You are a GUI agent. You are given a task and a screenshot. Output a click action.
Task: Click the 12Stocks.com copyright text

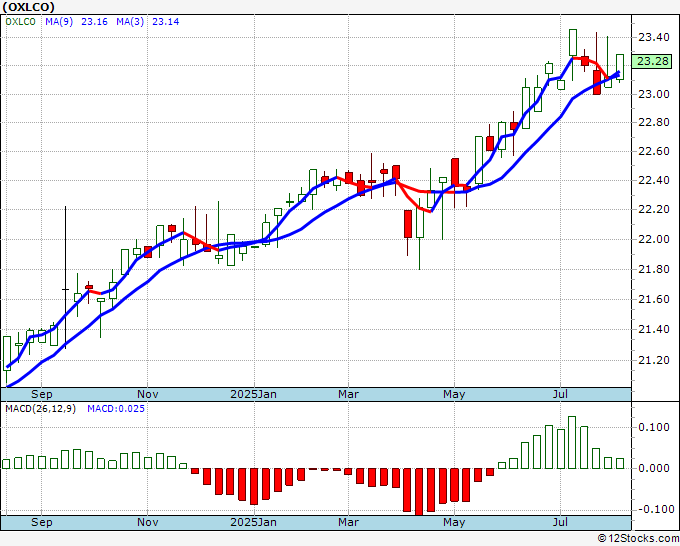[638, 539]
